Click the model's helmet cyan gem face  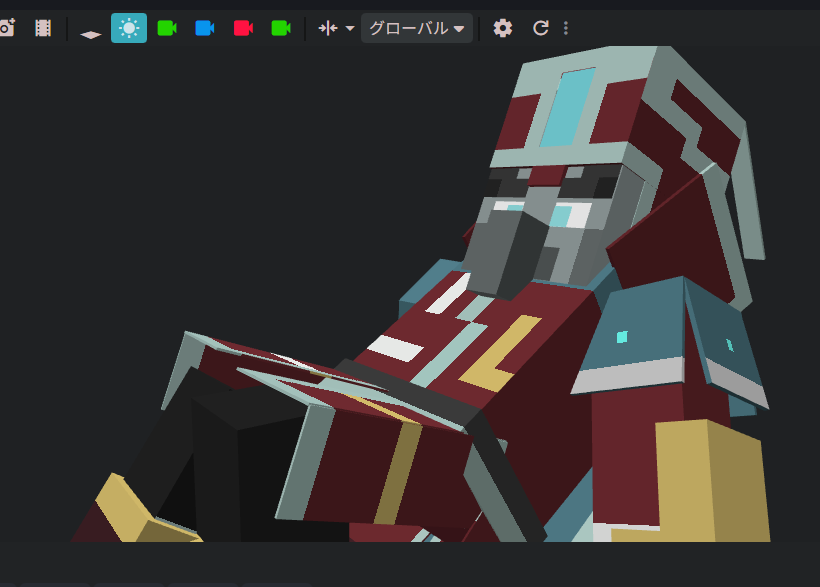click(x=568, y=107)
